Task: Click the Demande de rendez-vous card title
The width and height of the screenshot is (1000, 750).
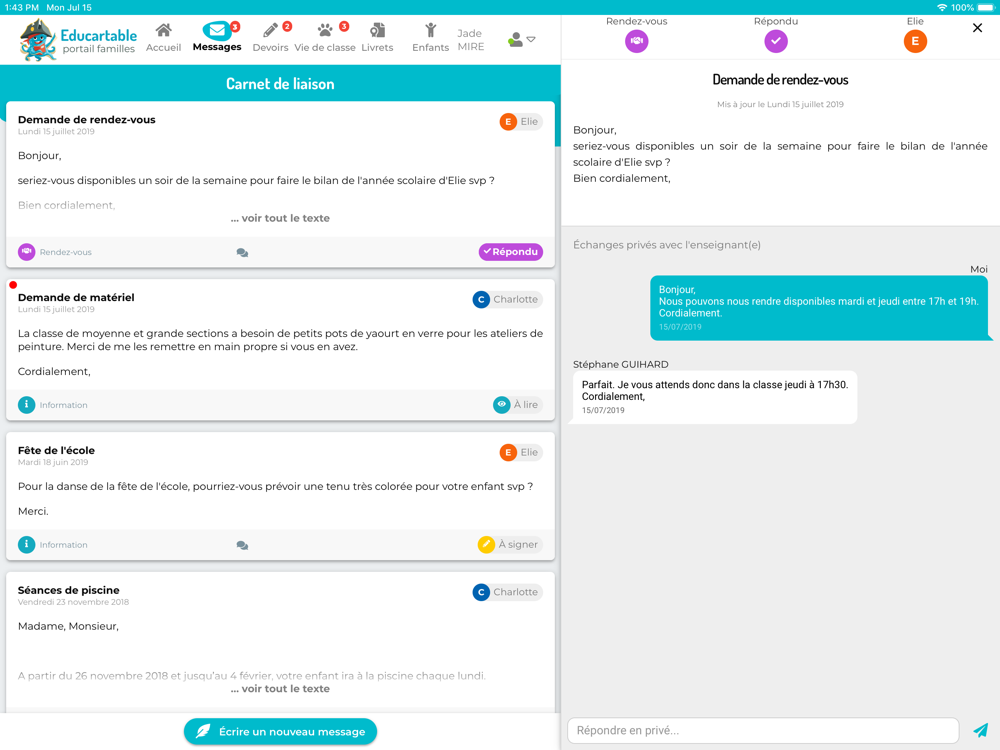Action: (x=87, y=120)
